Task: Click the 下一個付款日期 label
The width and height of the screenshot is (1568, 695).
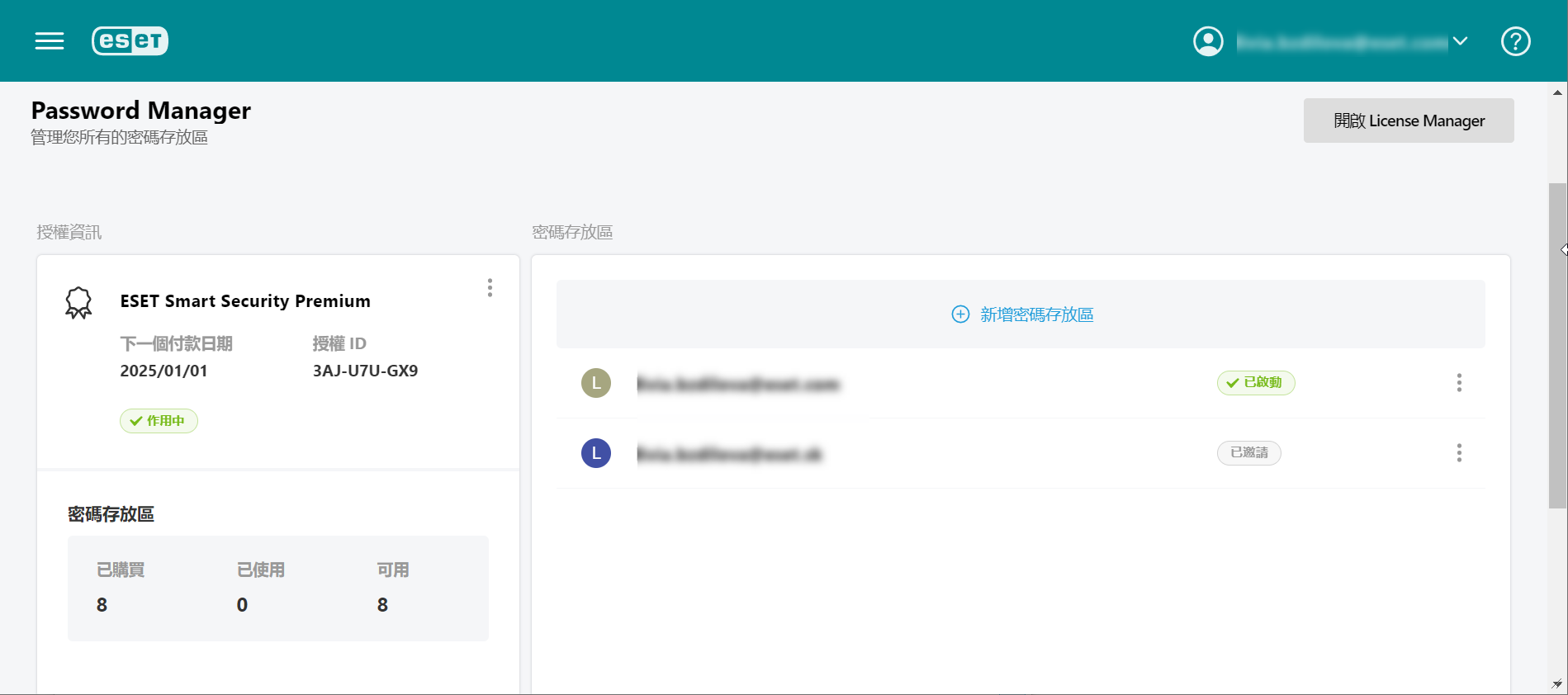Action: tap(177, 343)
